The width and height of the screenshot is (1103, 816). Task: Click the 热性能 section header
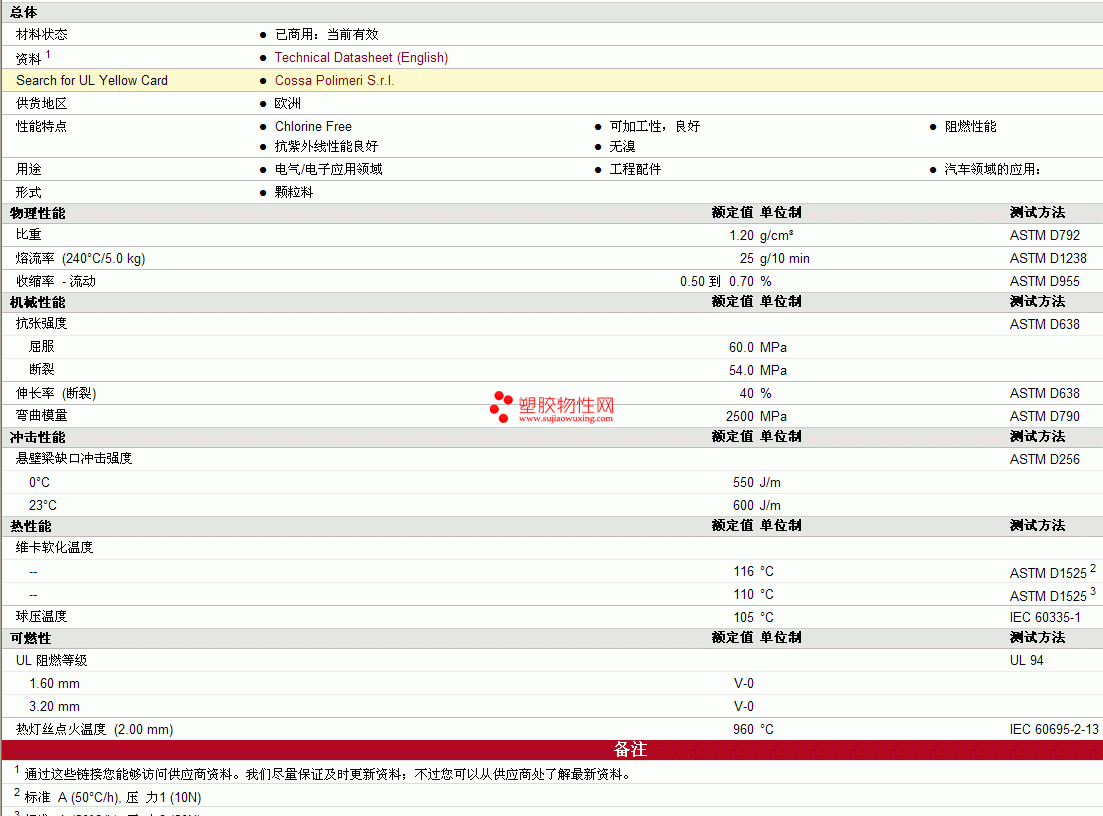(x=31, y=527)
